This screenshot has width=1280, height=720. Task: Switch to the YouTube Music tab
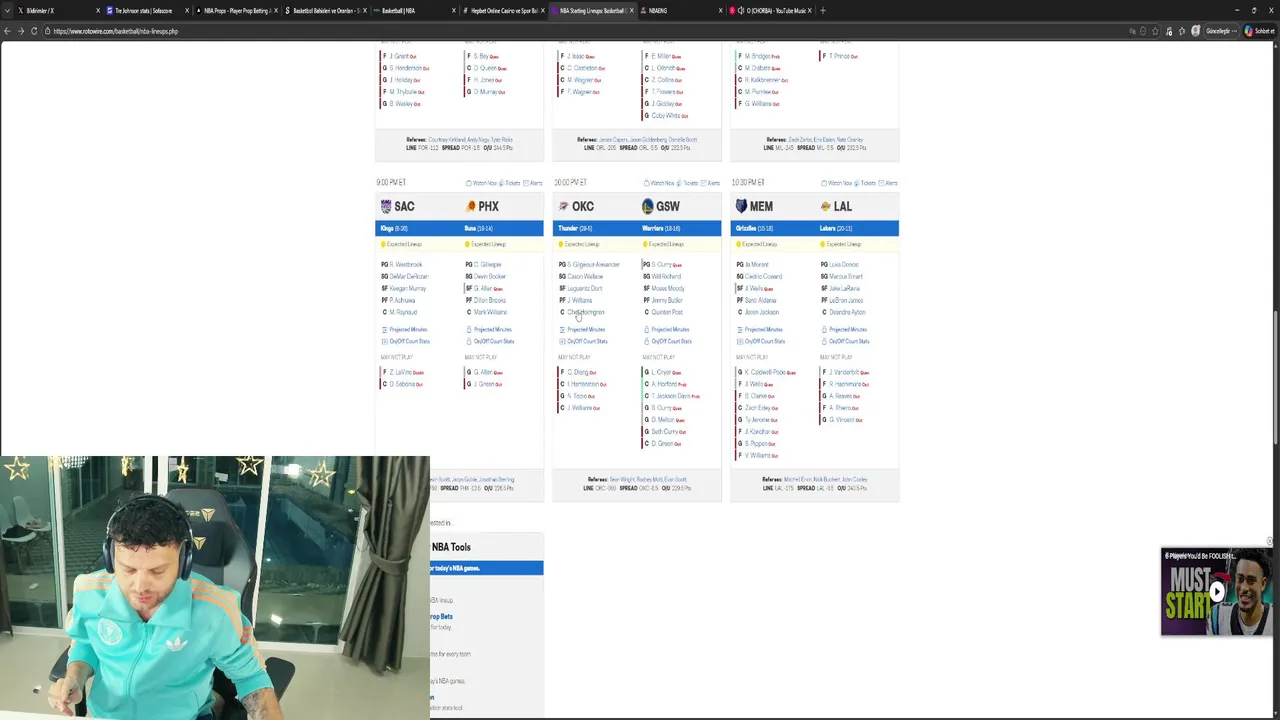coord(768,10)
